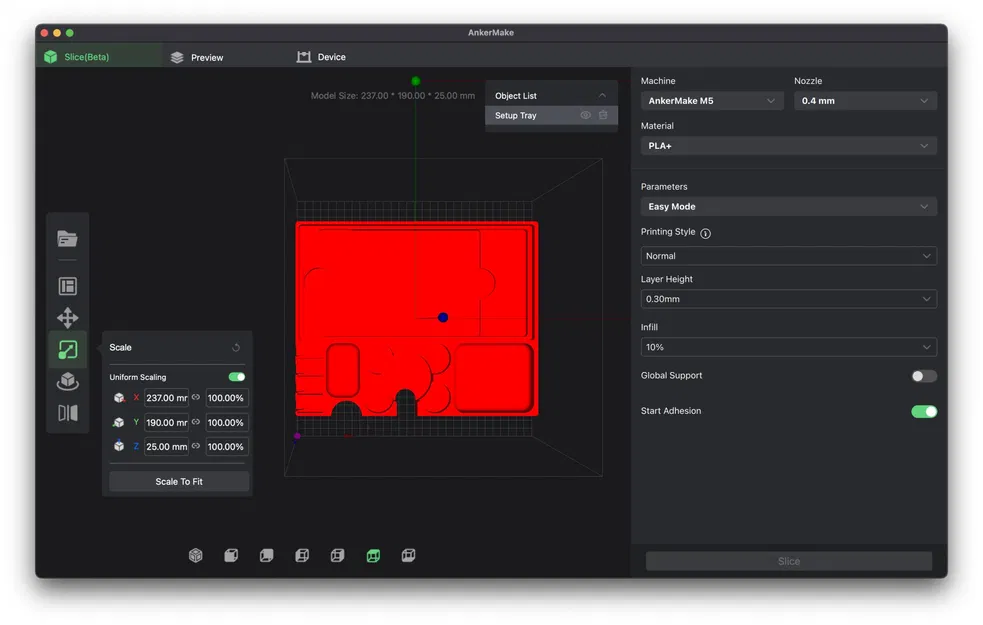This screenshot has height=625, width=983.
Task: Open the Nozzle 0.4 mm dropdown
Action: pos(865,101)
